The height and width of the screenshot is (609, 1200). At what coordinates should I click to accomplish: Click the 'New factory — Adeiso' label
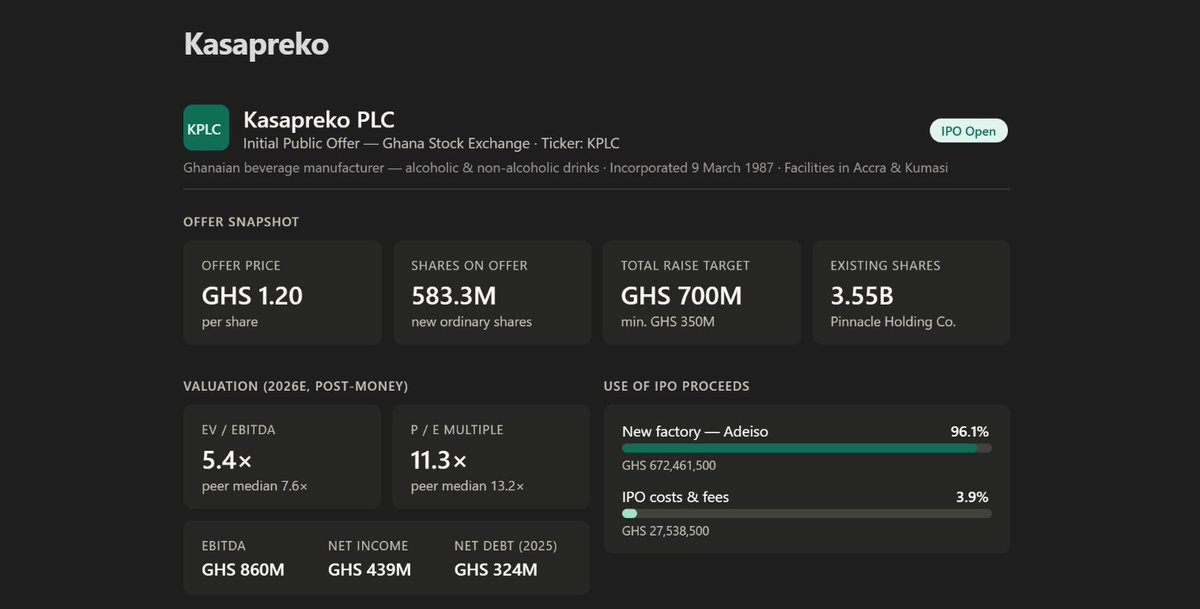pos(695,432)
